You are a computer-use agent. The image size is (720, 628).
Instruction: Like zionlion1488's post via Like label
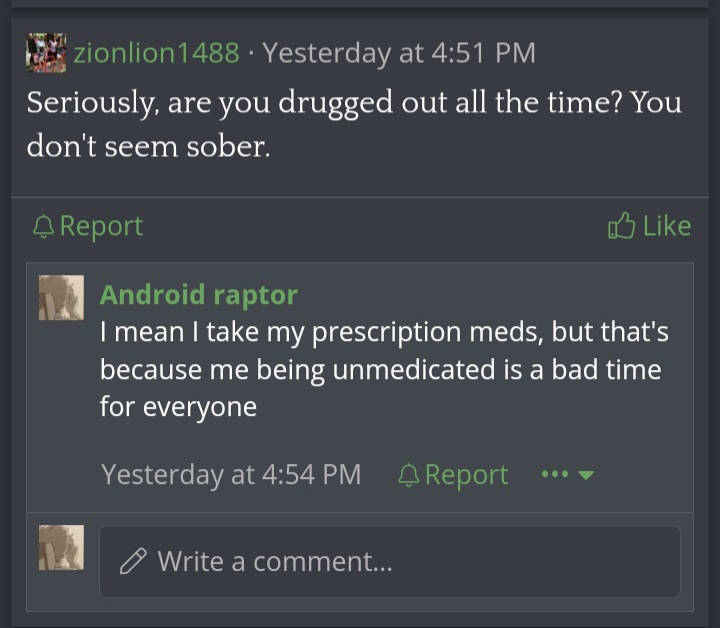[667, 226]
